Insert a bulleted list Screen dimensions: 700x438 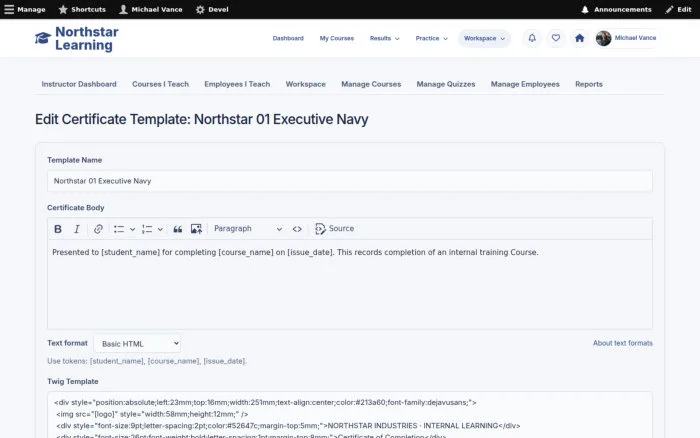point(119,229)
